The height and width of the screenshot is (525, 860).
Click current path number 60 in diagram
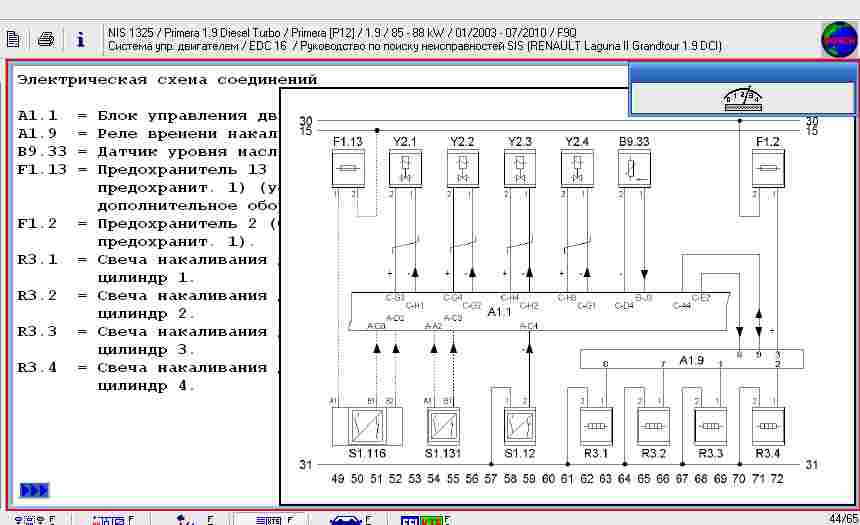click(548, 479)
